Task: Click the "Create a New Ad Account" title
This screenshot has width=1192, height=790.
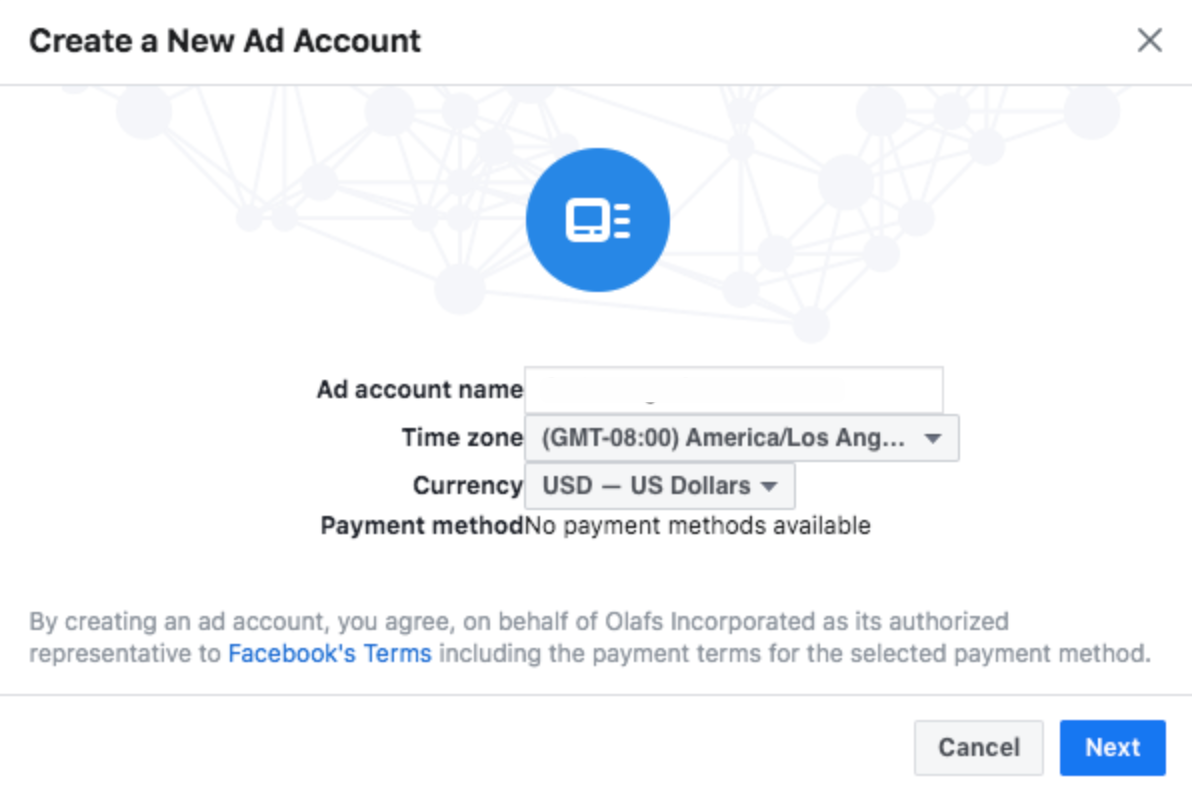Action: pyautogui.click(x=225, y=41)
